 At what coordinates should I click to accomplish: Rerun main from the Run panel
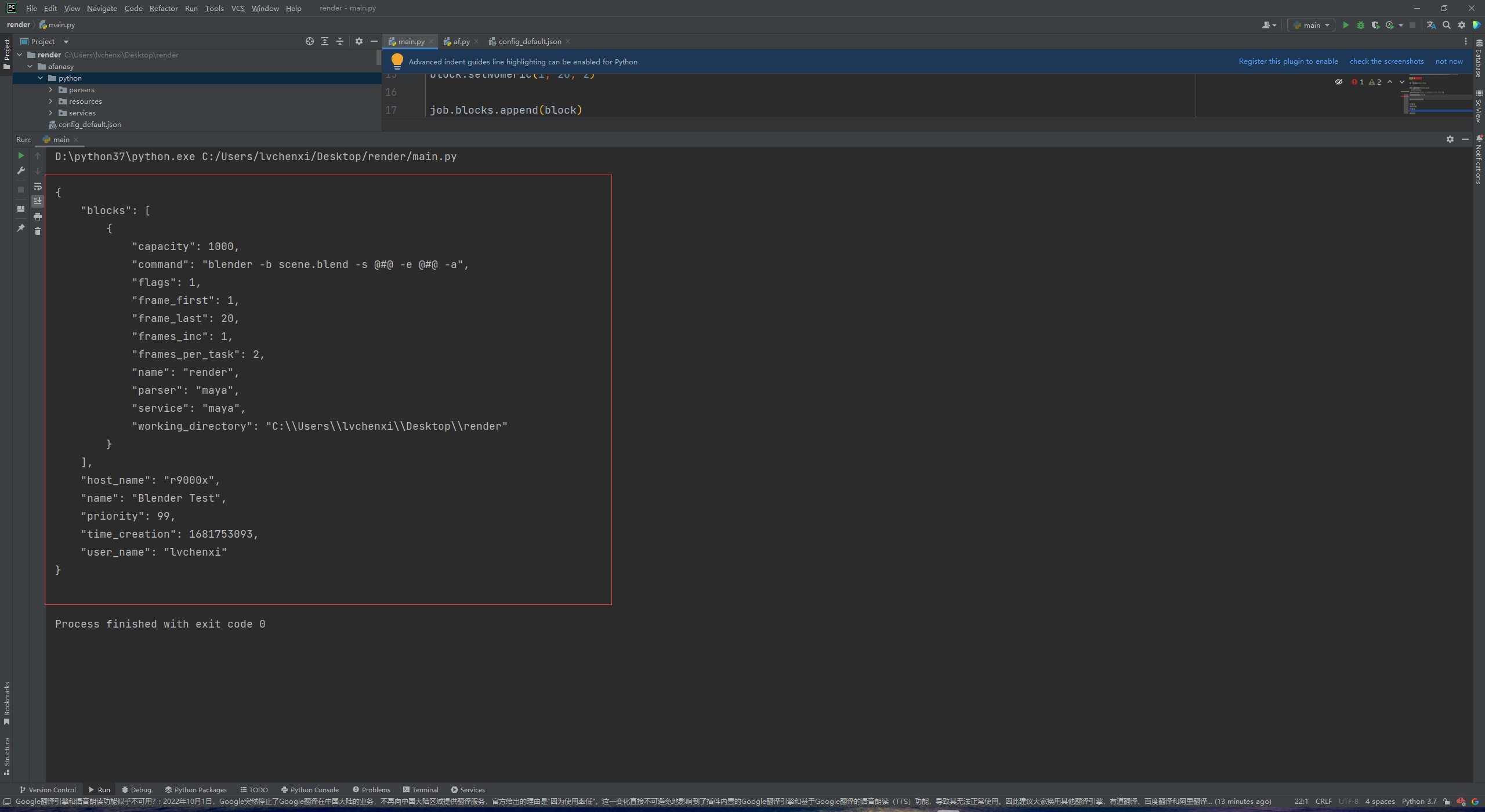point(21,156)
